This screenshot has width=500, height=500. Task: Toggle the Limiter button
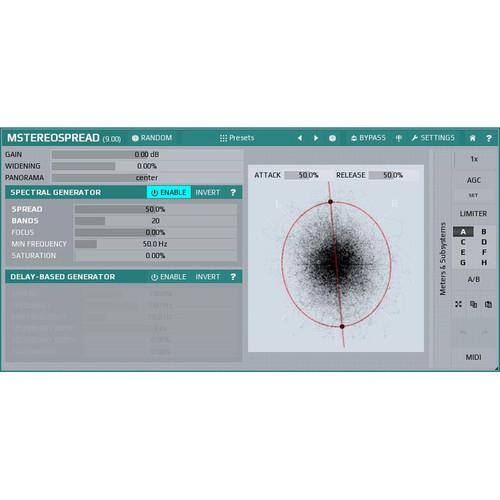[x=474, y=213]
